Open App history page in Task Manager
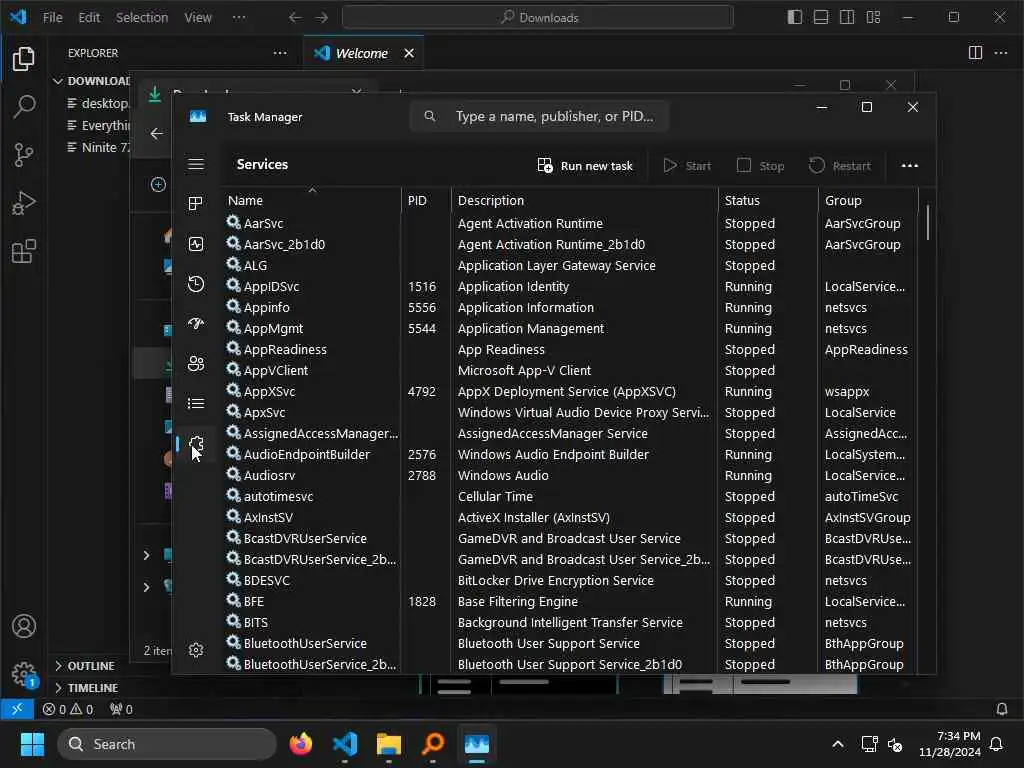Image resolution: width=1024 pixels, height=768 pixels. click(x=196, y=284)
